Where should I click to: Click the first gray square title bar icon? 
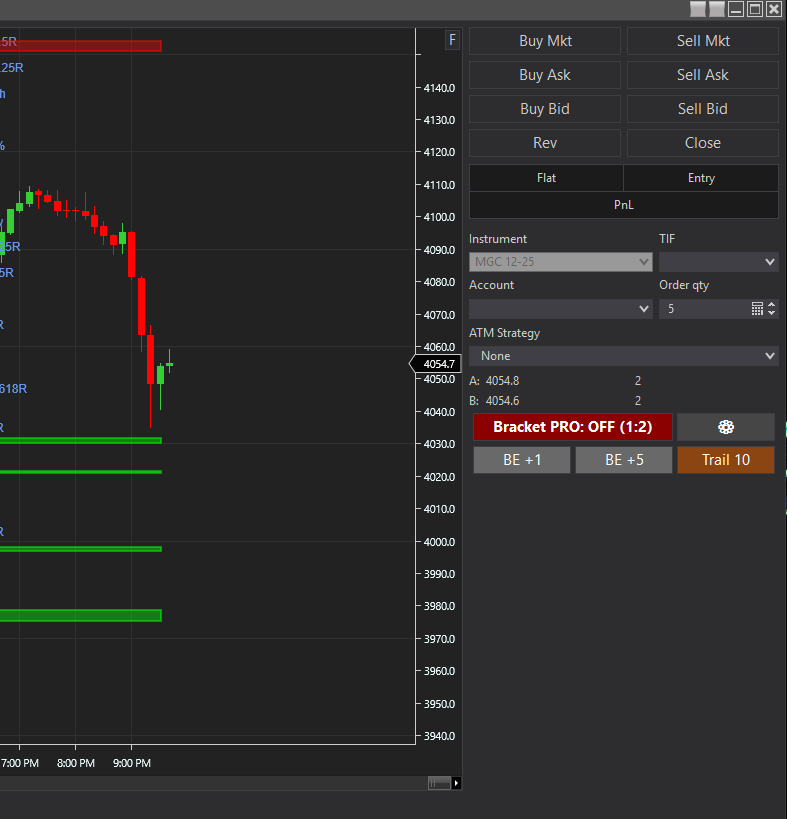[x=698, y=9]
